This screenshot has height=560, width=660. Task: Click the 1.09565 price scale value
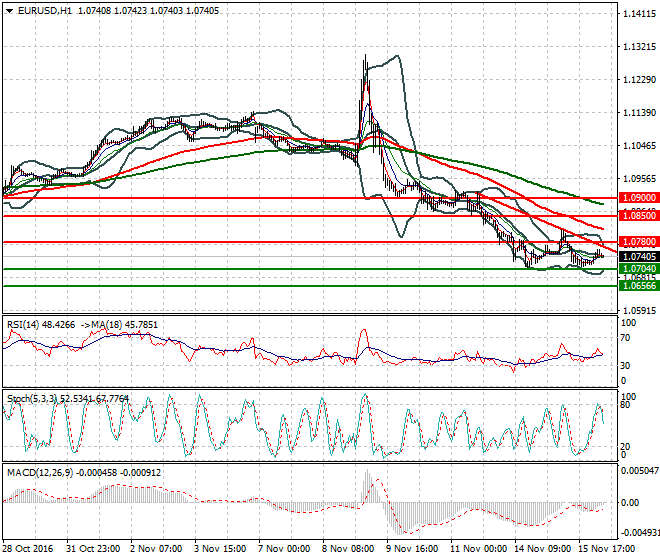pos(639,179)
